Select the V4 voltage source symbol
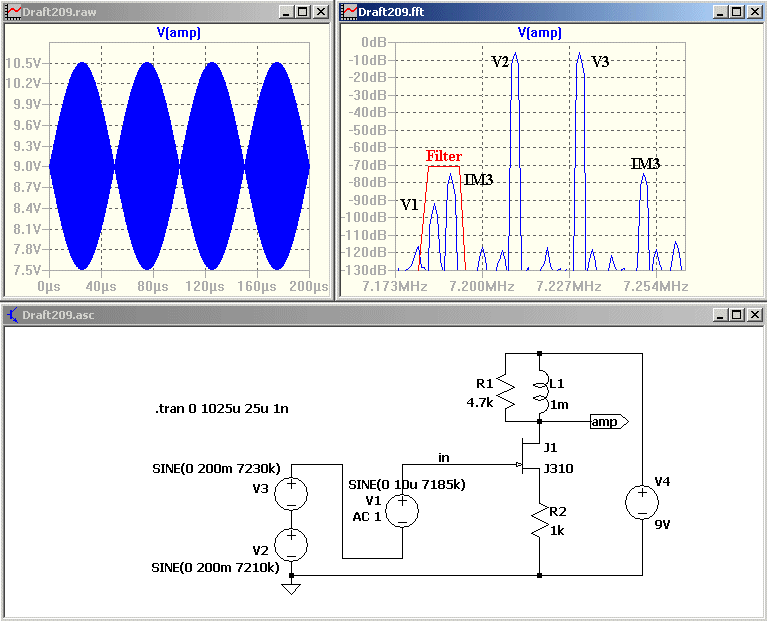The width and height of the screenshot is (767, 621). pyautogui.click(x=642, y=503)
